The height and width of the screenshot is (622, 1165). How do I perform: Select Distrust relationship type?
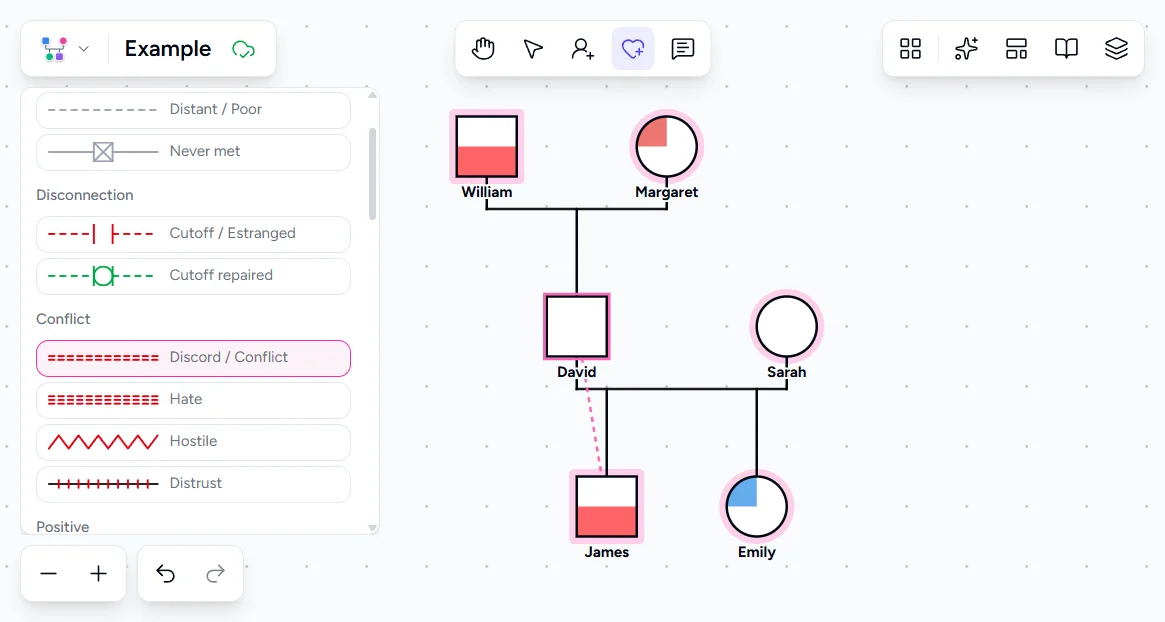[193, 484]
